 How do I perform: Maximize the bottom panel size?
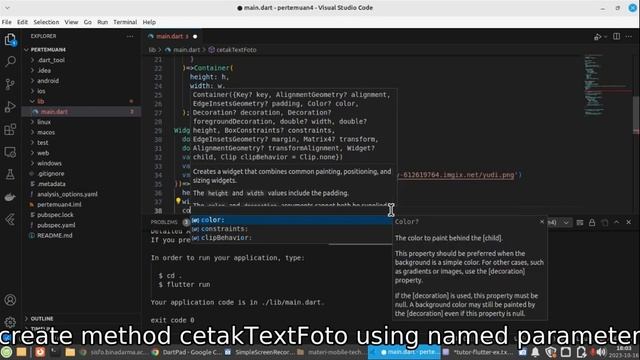[617, 222]
